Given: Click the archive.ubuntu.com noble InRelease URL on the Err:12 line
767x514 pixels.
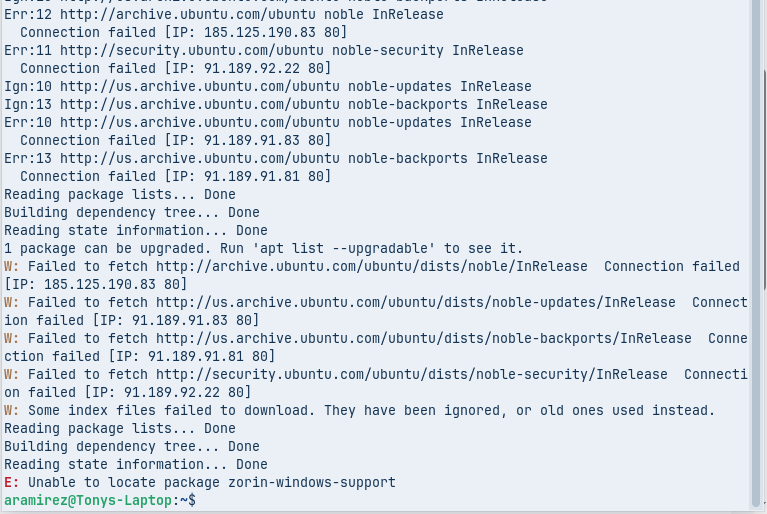Looking at the screenshot, I should [x=188, y=15].
